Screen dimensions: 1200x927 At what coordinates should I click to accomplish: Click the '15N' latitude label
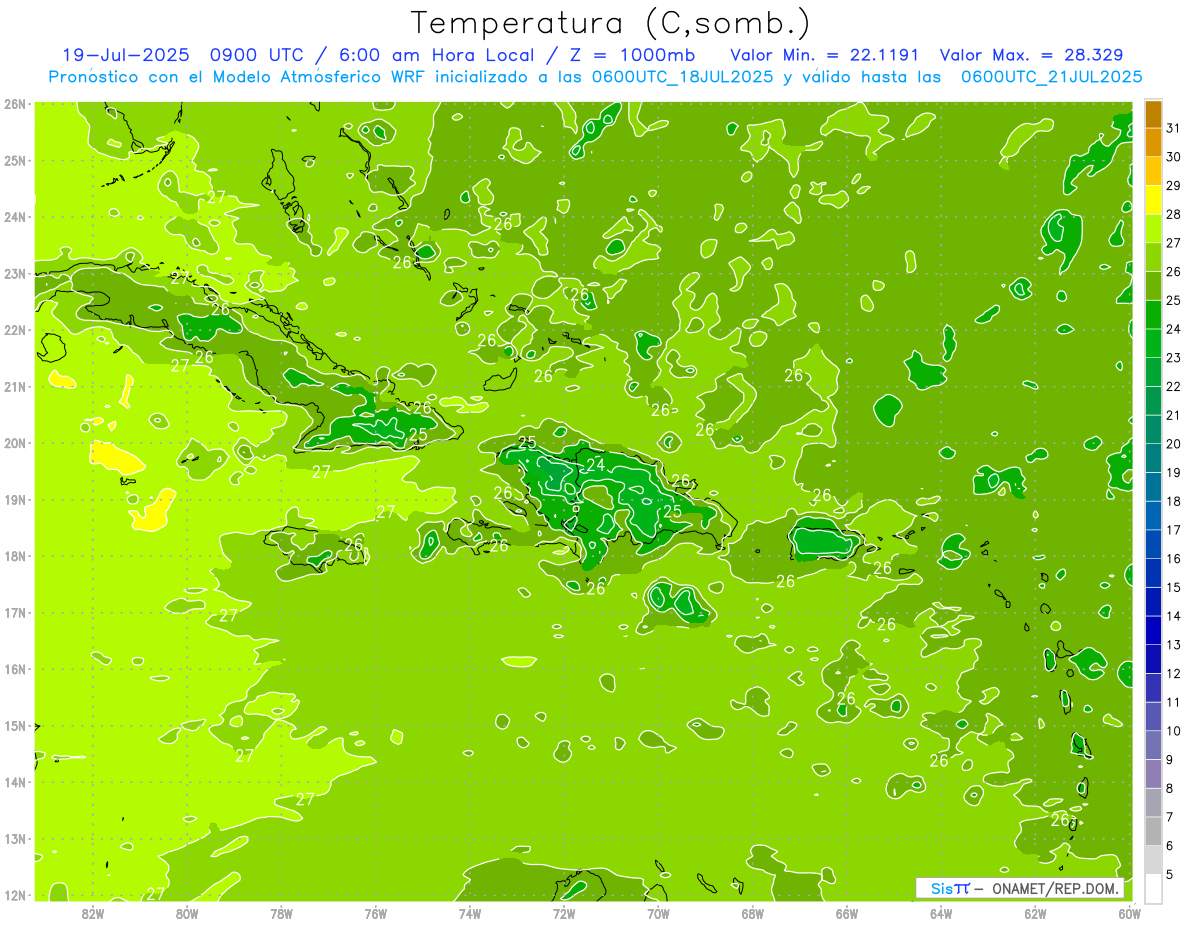(x=14, y=725)
